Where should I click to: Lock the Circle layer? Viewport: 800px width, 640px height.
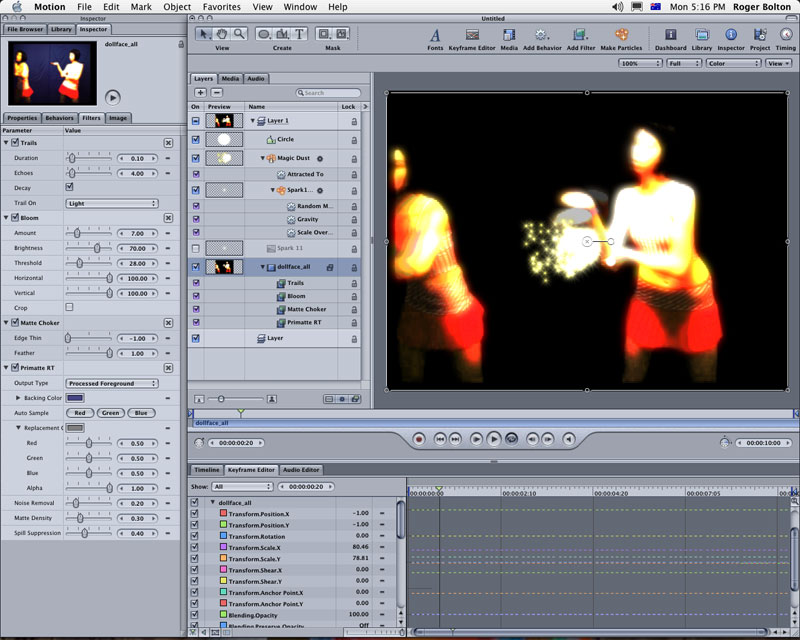click(354, 140)
